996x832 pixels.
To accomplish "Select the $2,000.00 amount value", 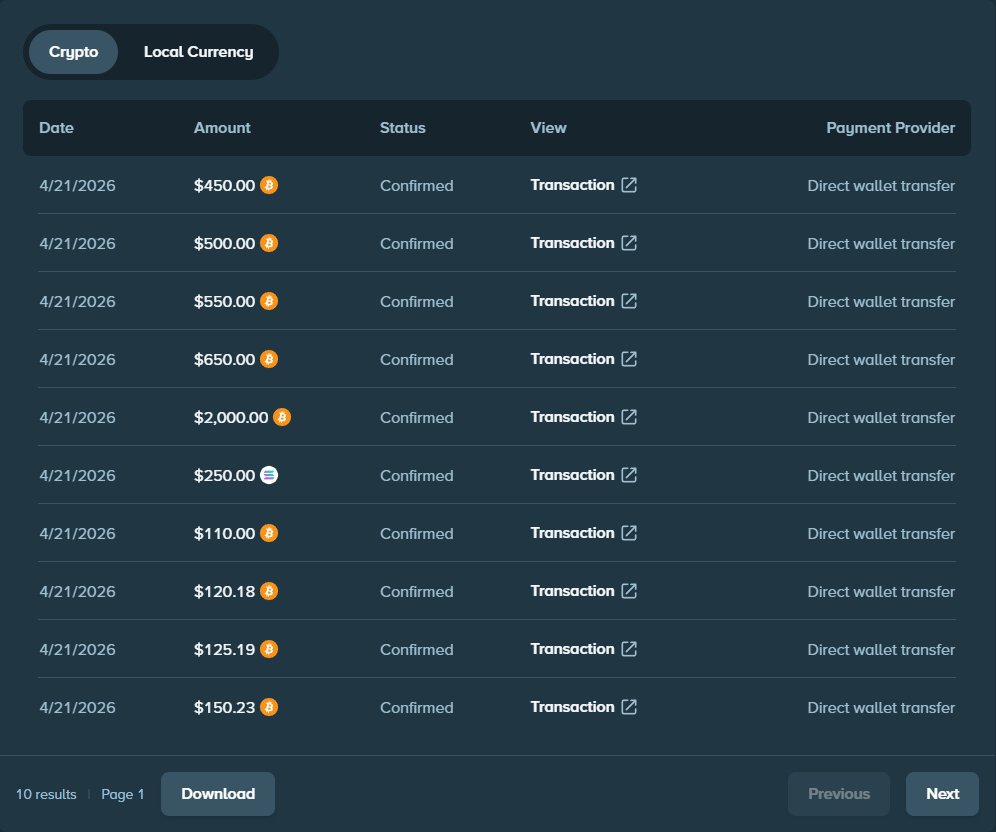I will click(x=231, y=417).
